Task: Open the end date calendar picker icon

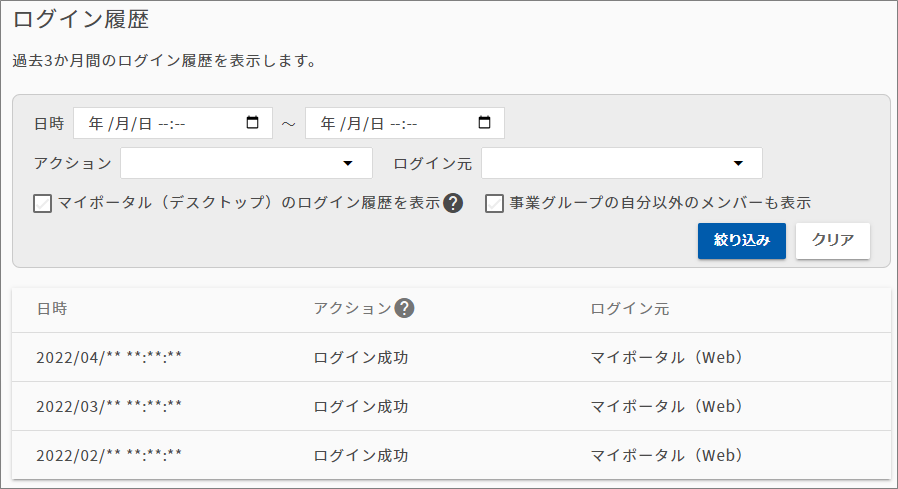Action: [x=485, y=123]
